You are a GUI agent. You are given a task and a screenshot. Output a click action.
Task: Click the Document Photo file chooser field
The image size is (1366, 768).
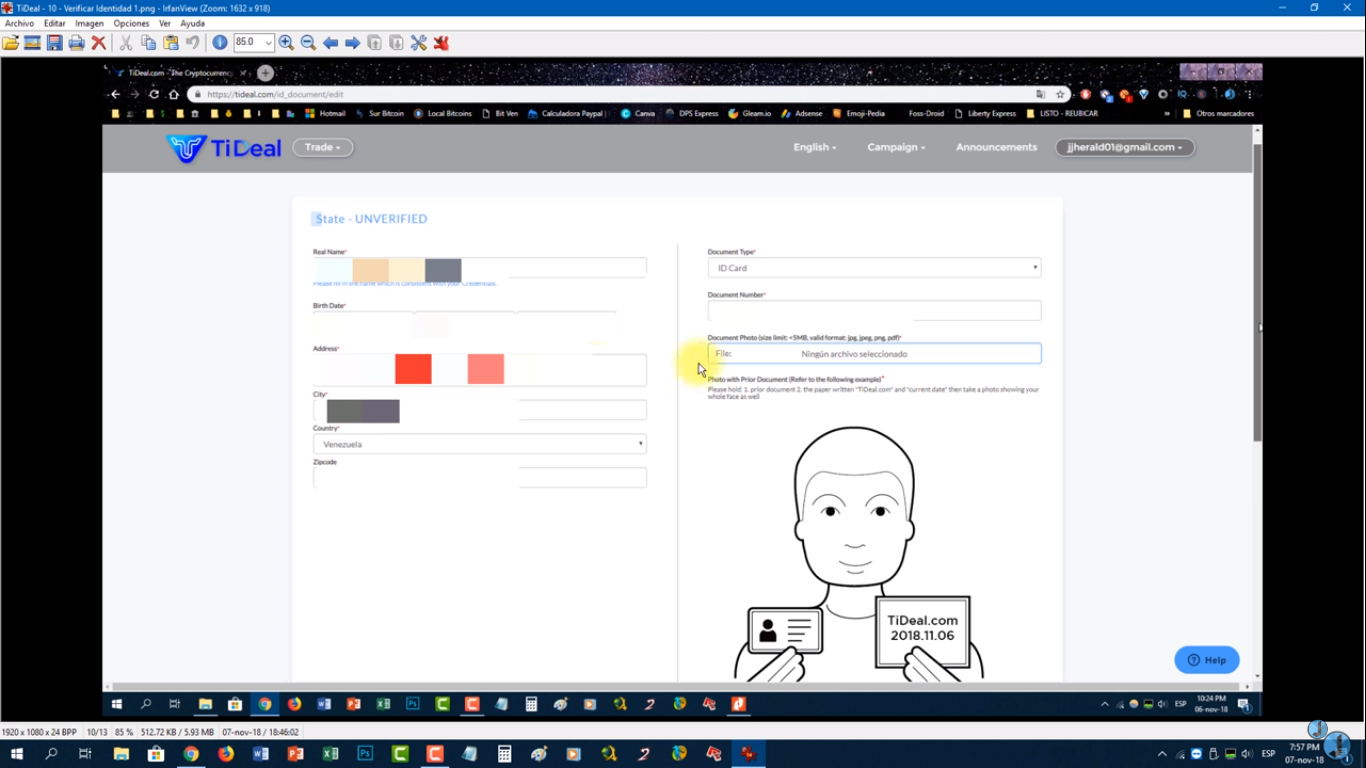pos(874,353)
